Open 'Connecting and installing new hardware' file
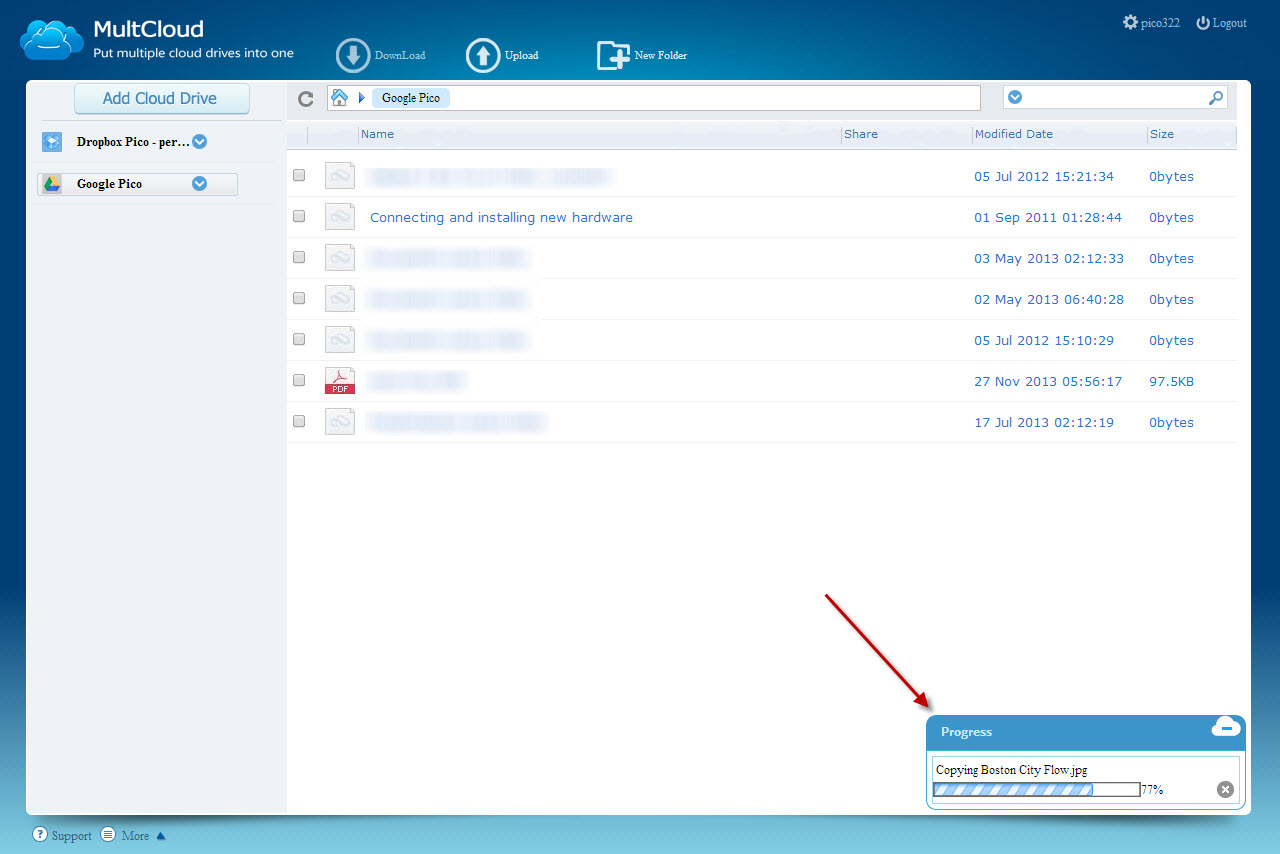The image size is (1280, 854). click(501, 217)
